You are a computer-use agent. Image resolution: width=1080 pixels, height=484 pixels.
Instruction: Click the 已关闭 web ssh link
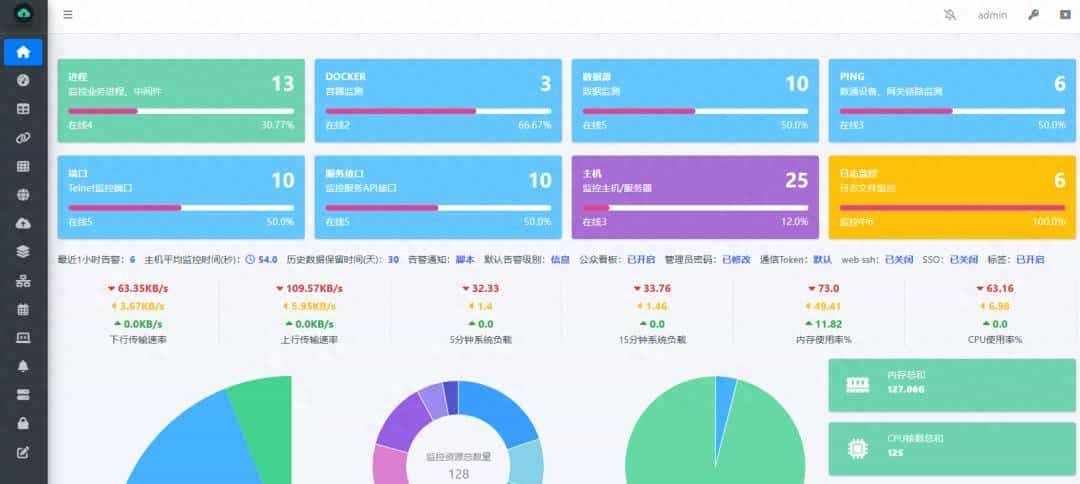tap(899, 260)
